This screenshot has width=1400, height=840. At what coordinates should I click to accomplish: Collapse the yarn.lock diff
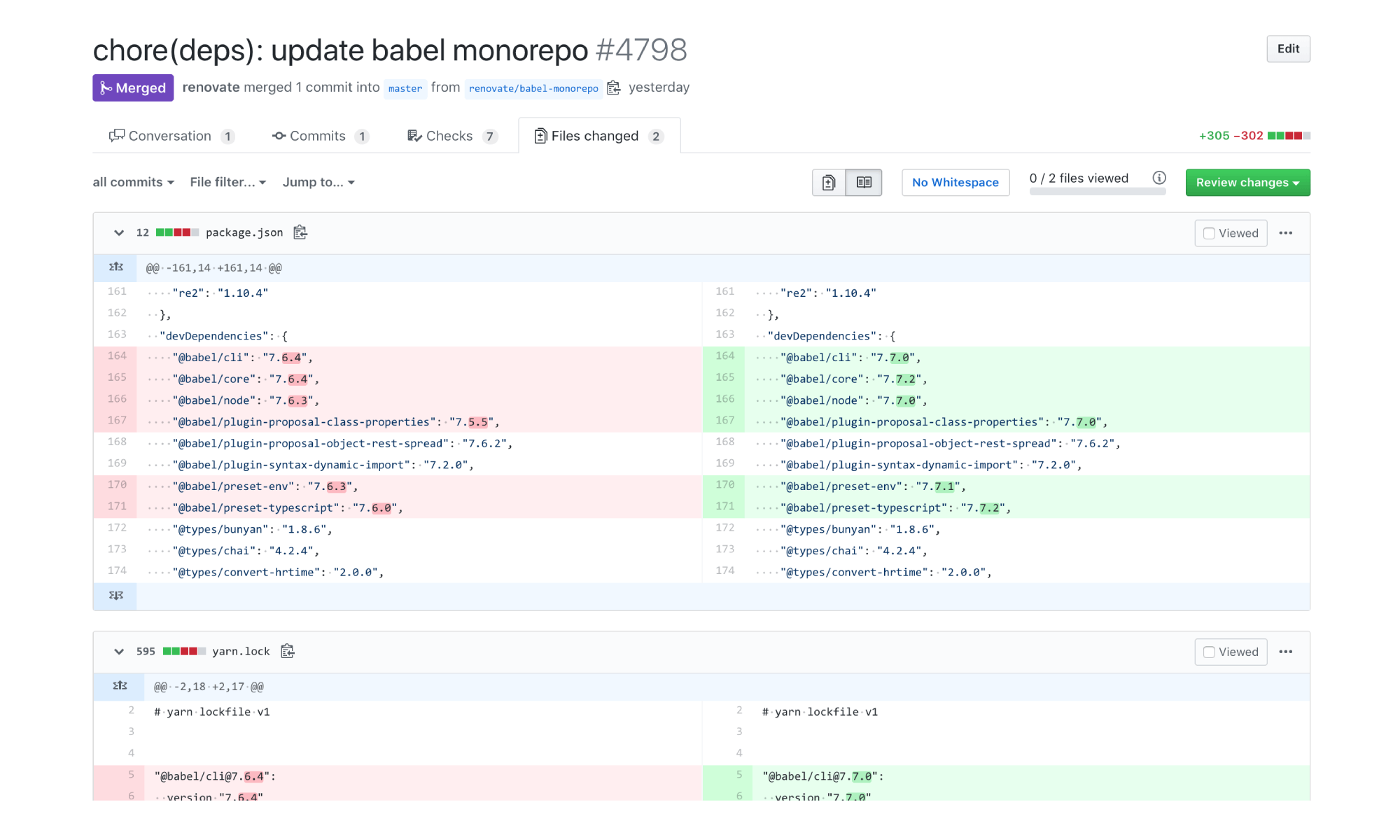coord(119,651)
